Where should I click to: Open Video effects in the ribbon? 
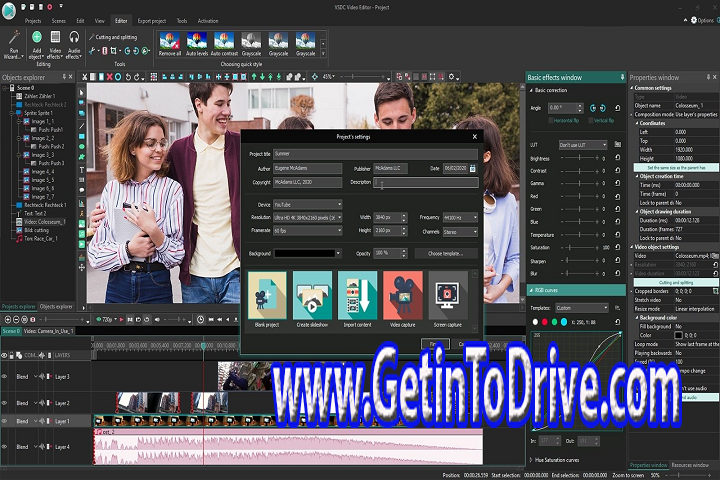click(55, 45)
